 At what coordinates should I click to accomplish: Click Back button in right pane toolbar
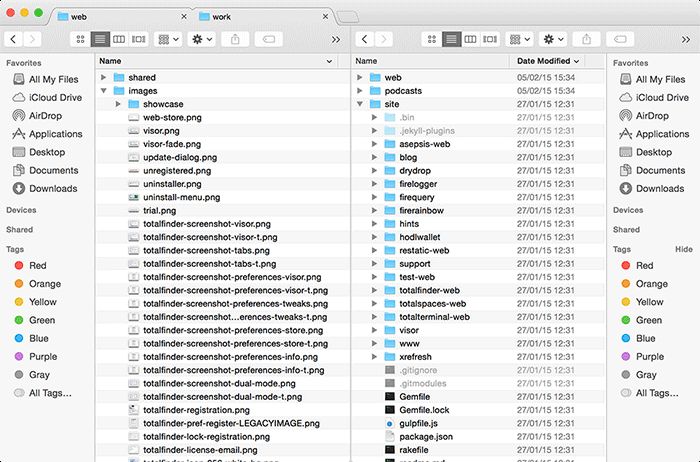[x=364, y=39]
